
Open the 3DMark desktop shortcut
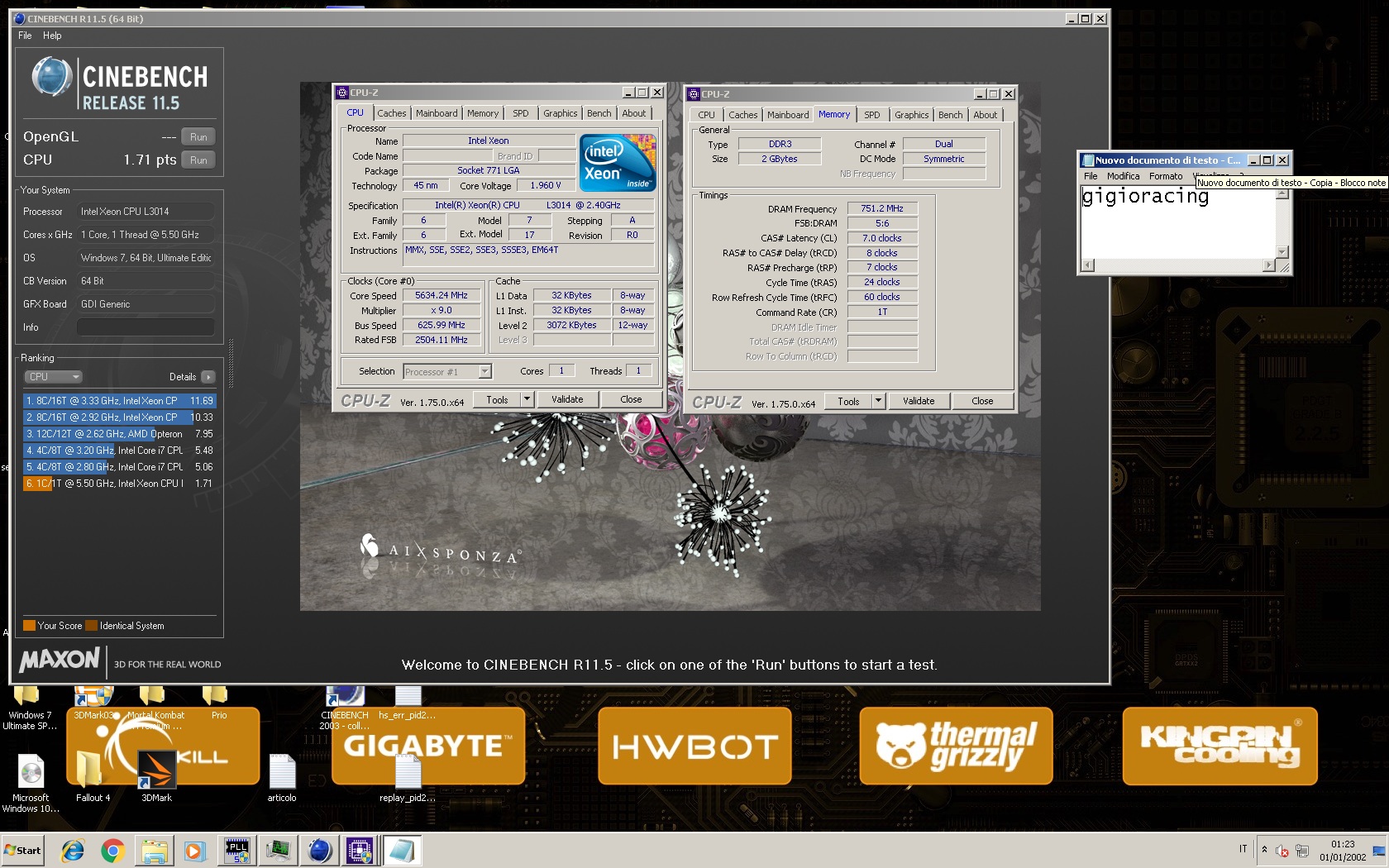click(x=156, y=777)
